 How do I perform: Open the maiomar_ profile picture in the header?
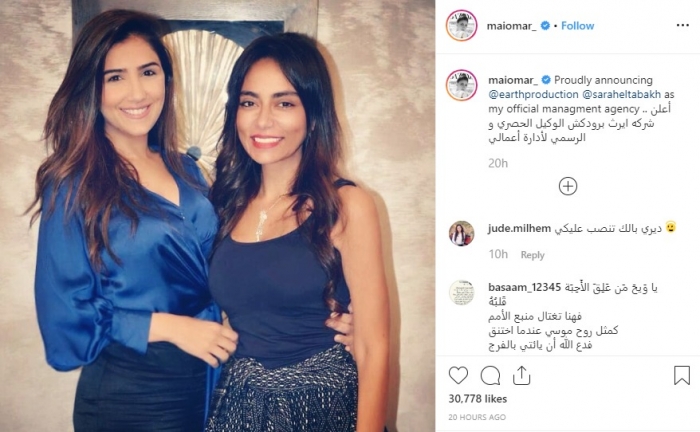pyautogui.click(x=462, y=25)
